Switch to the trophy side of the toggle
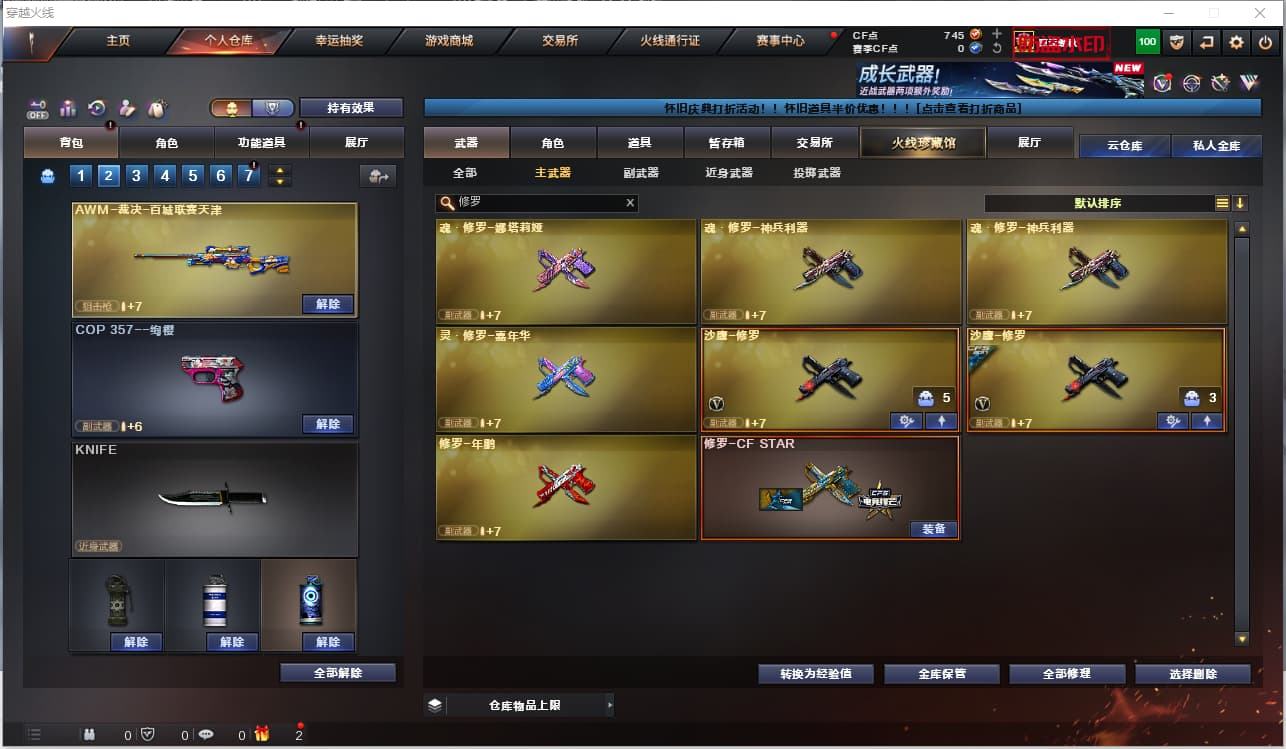The image size is (1286, 749). tap(273, 108)
